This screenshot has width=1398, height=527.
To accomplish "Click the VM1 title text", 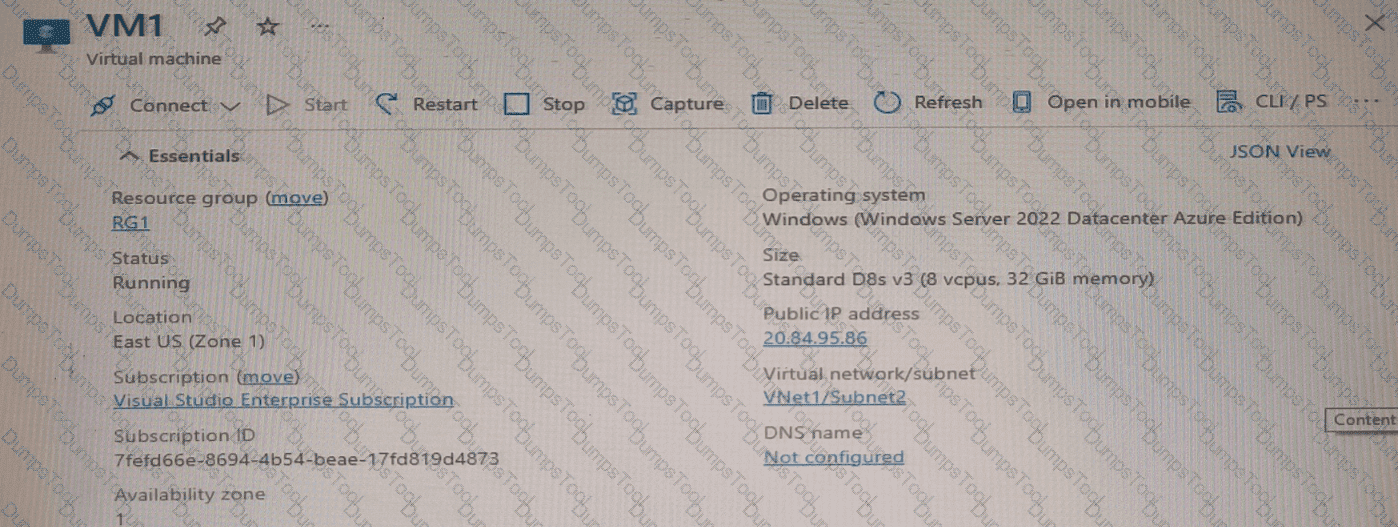I will 125,28.
